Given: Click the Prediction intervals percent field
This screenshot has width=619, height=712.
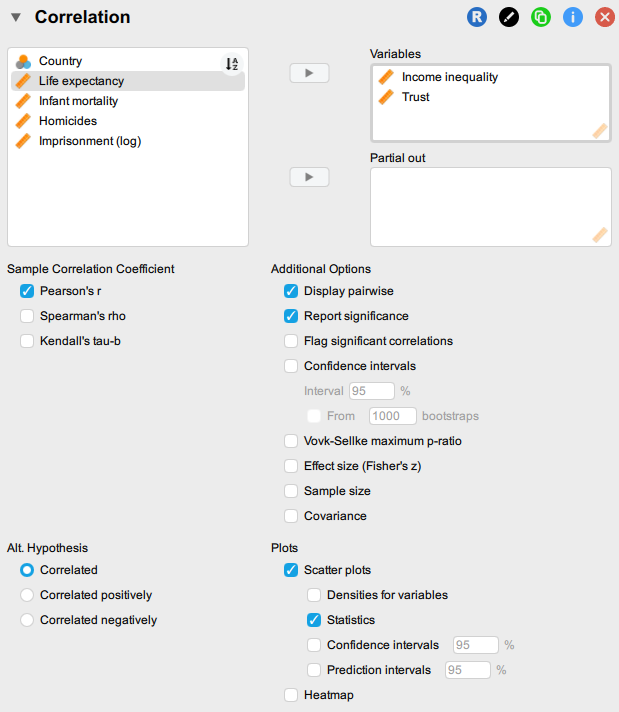Looking at the screenshot, I should 467,670.
